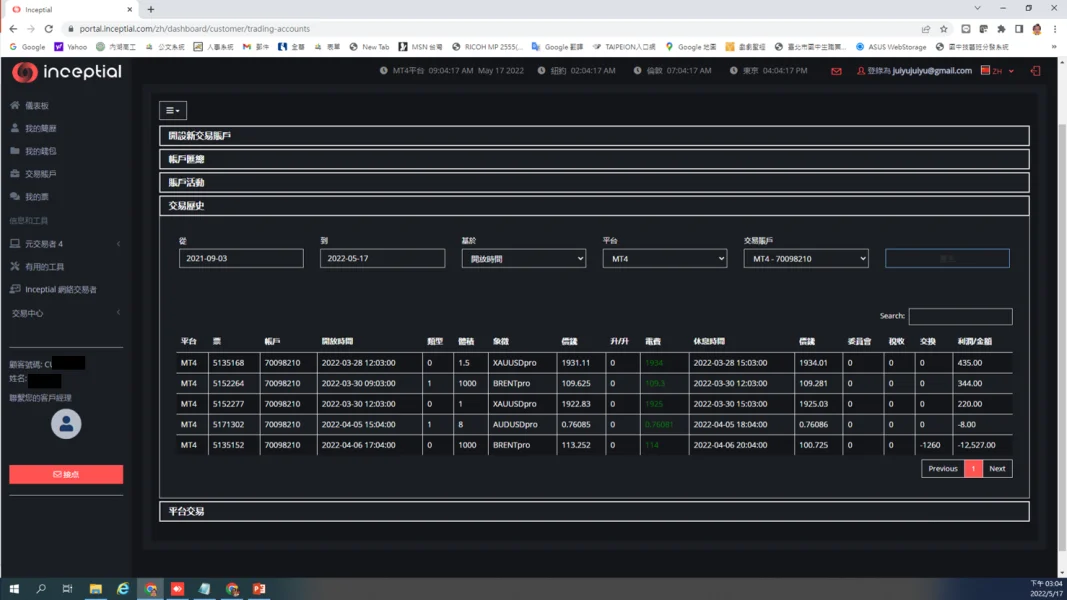Click the logout icon at top right
This screenshot has width=1067, height=600.
(1035, 71)
